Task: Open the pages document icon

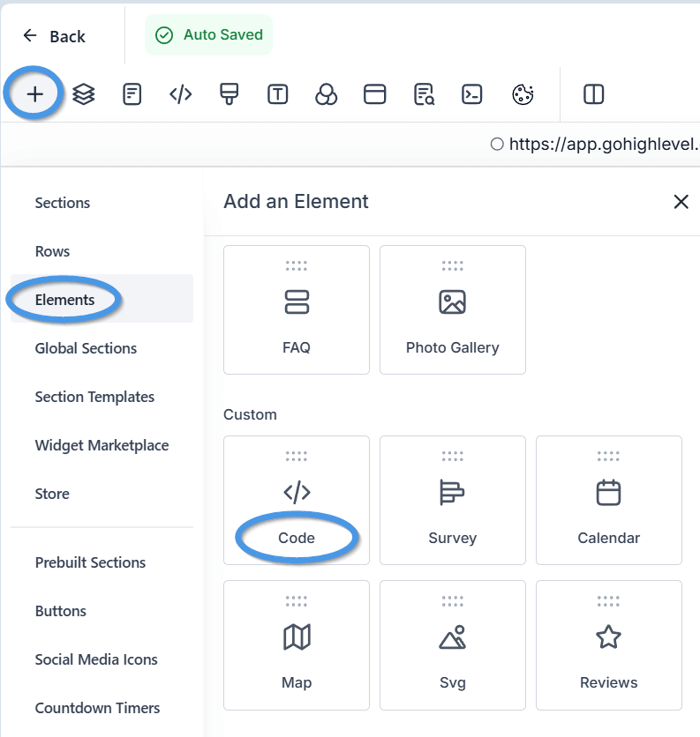Action: (x=132, y=94)
